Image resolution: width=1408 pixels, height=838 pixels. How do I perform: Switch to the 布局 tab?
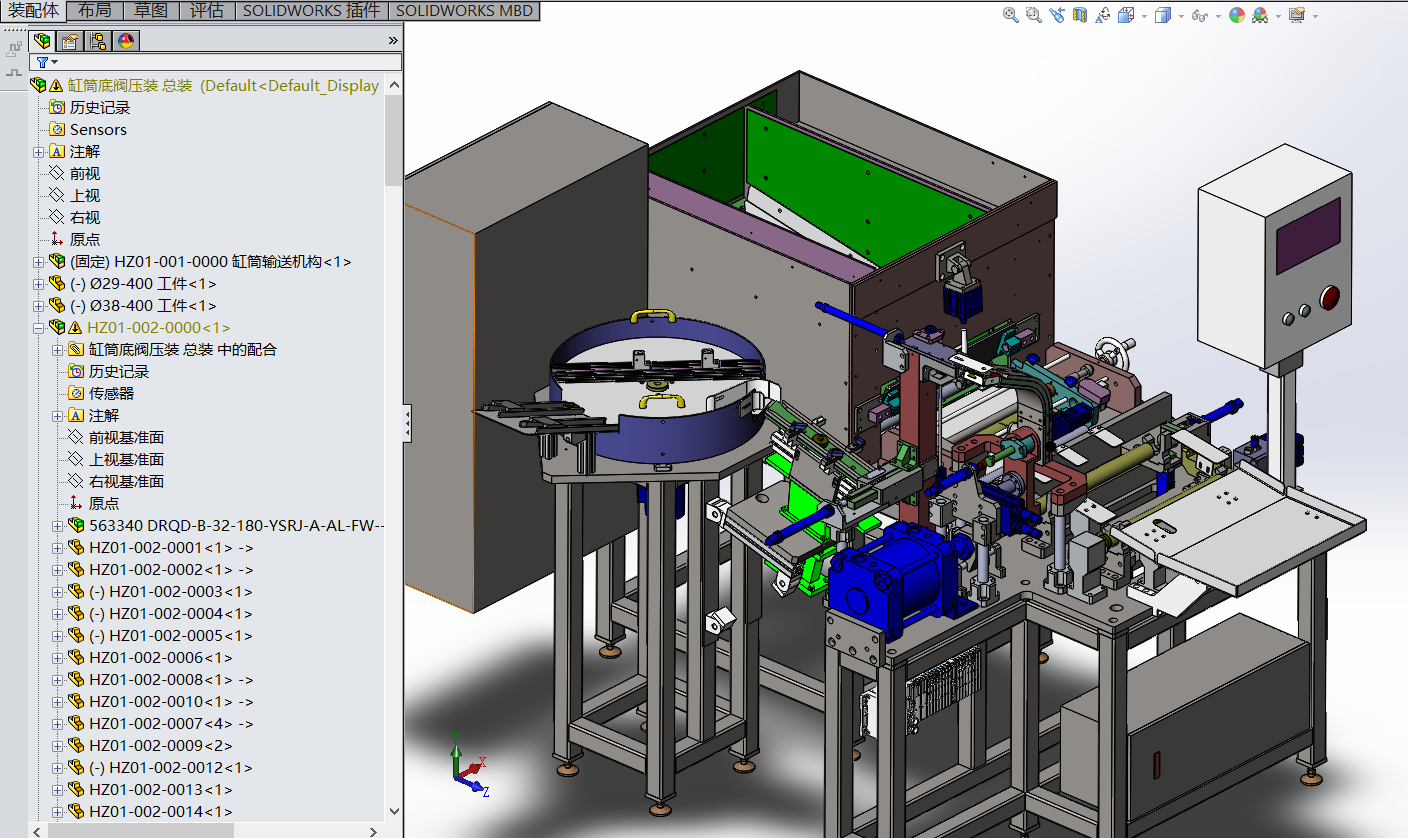coord(95,11)
